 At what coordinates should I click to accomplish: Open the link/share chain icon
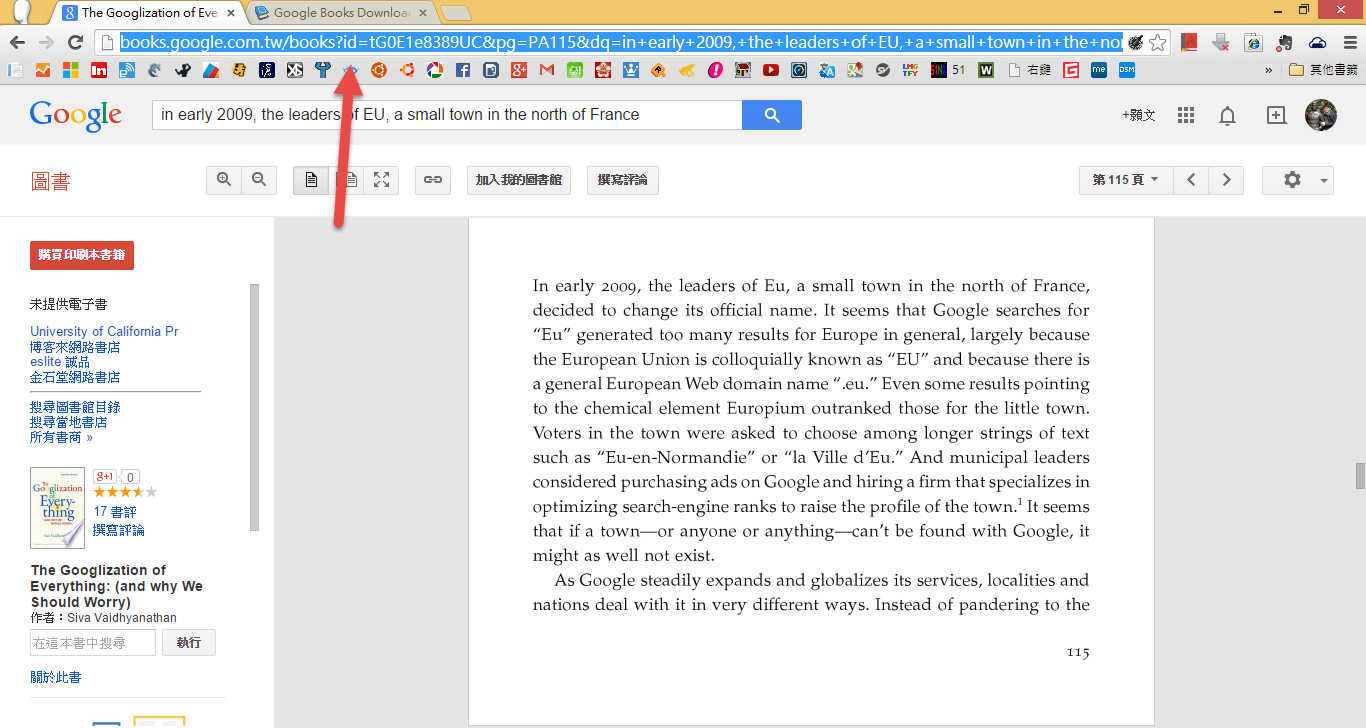click(433, 180)
